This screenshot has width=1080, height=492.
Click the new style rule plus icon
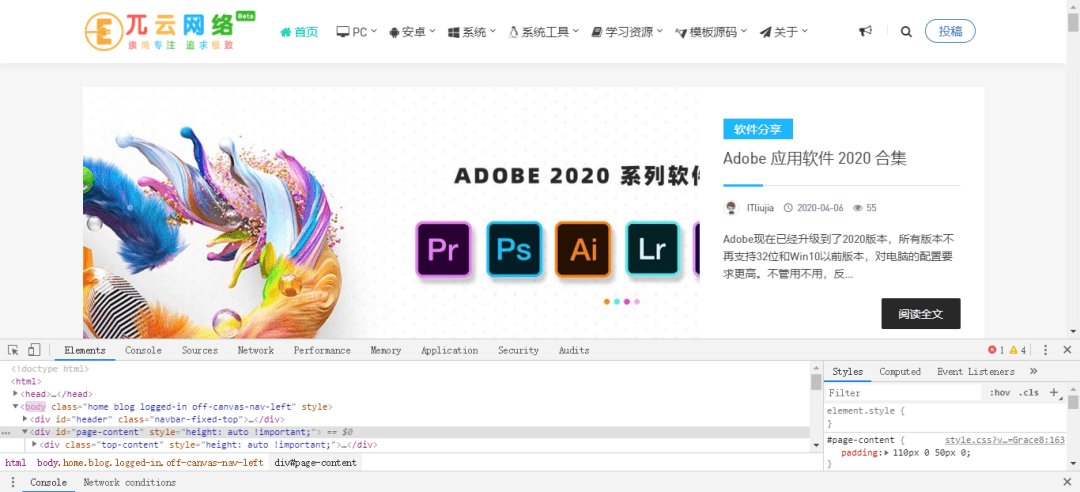point(1053,393)
